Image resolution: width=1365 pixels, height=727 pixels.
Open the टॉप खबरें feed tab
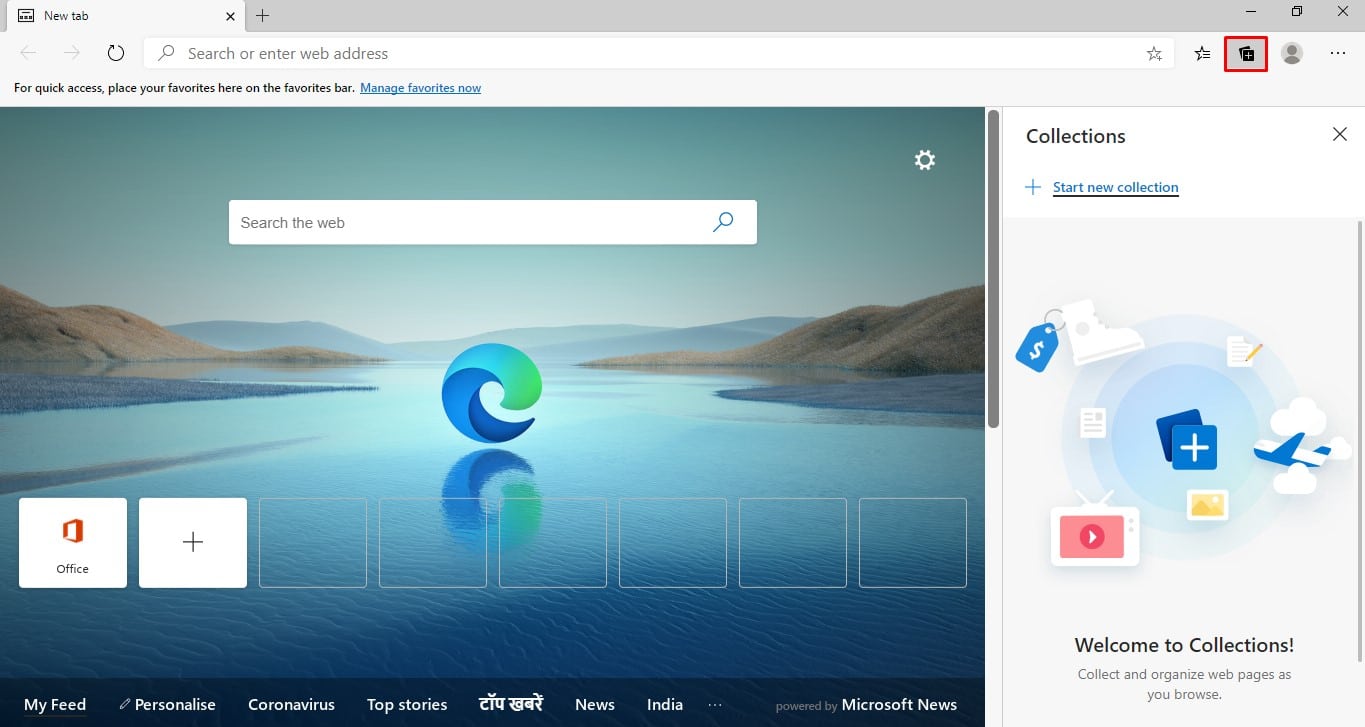coord(510,704)
